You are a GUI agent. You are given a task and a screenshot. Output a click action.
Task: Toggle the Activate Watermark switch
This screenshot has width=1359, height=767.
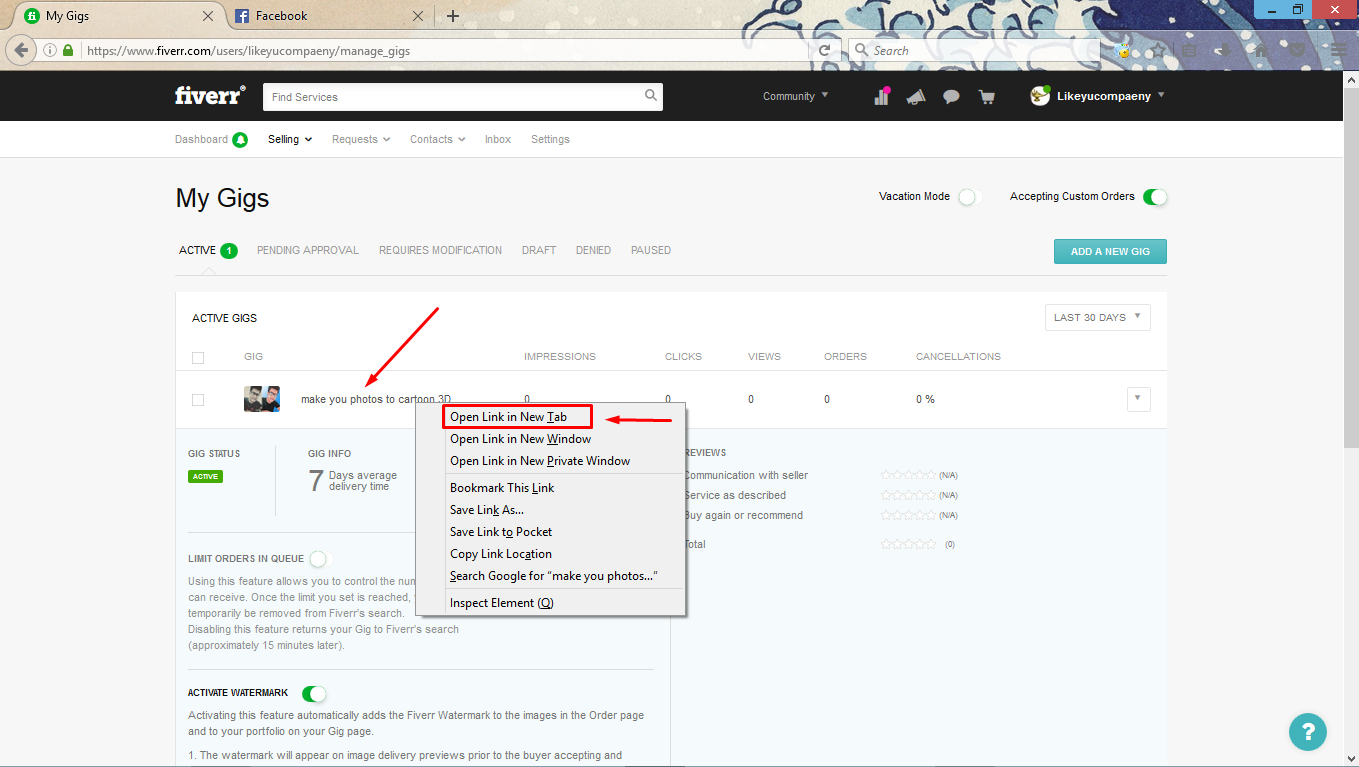click(314, 693)
